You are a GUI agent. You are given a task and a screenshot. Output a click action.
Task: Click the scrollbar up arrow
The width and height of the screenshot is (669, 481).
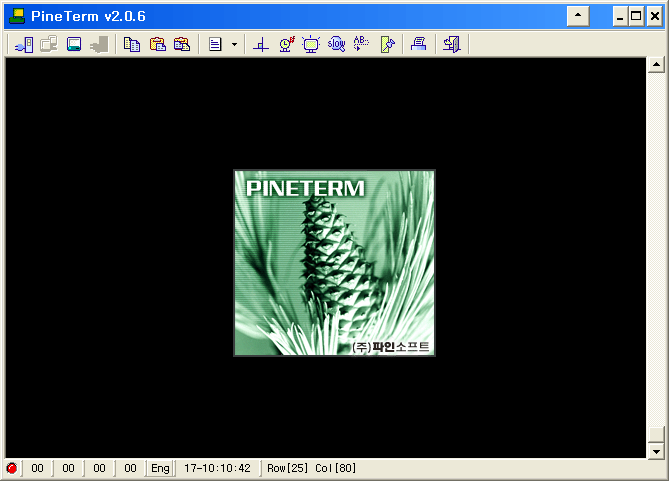(x=656, y=65)
